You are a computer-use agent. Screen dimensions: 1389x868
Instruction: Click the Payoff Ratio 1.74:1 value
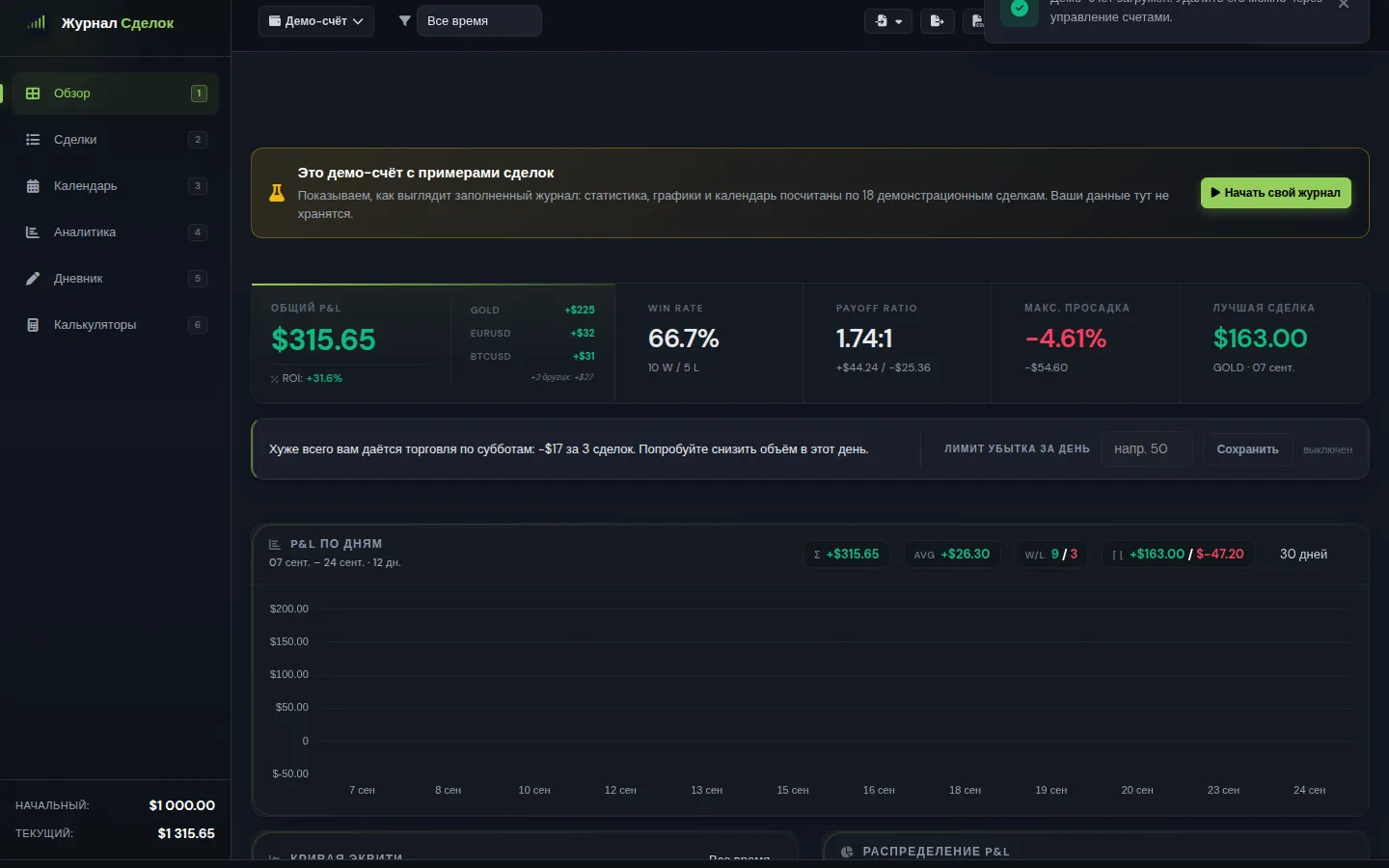(864, 339)
